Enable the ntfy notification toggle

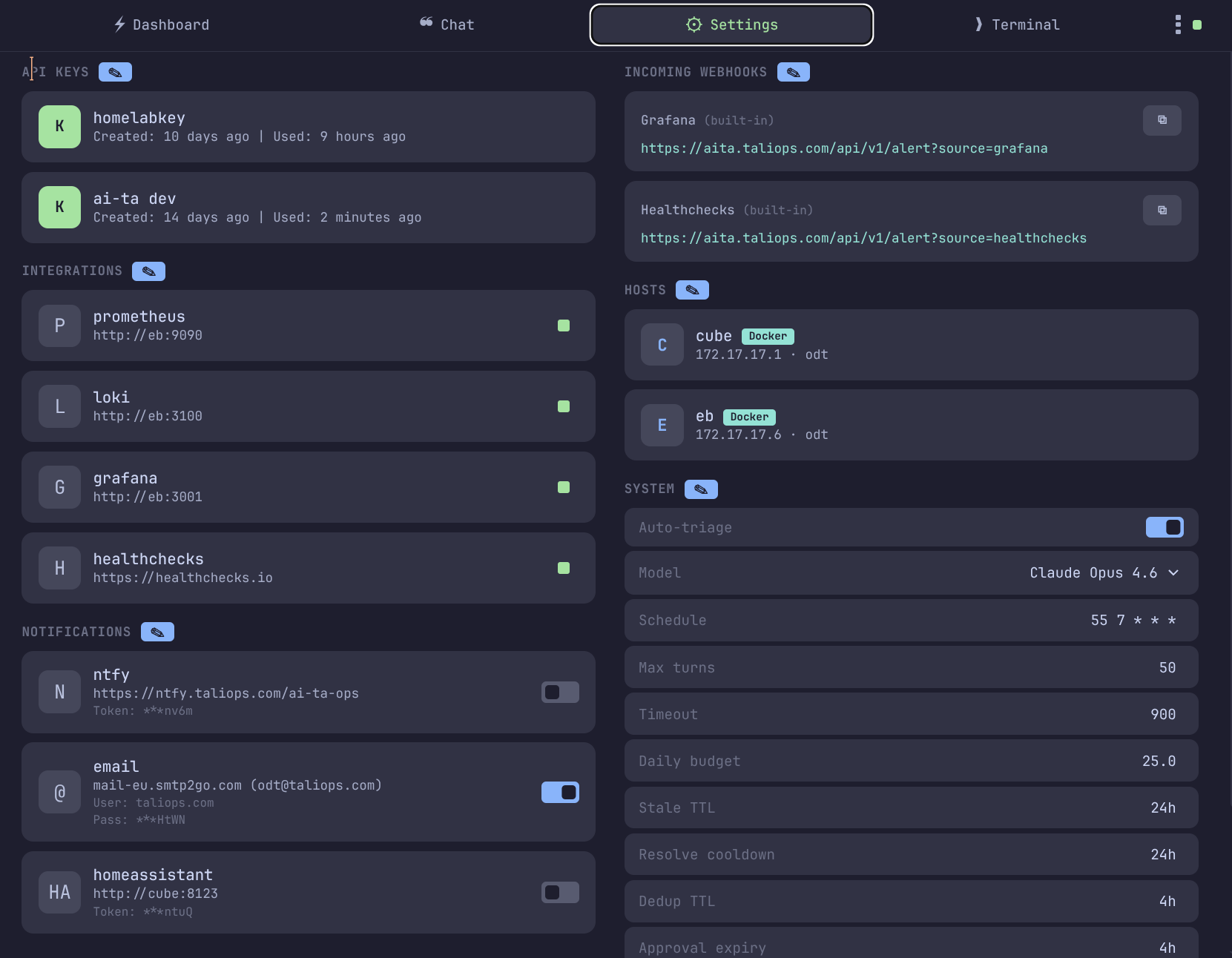tap(560, 692)
